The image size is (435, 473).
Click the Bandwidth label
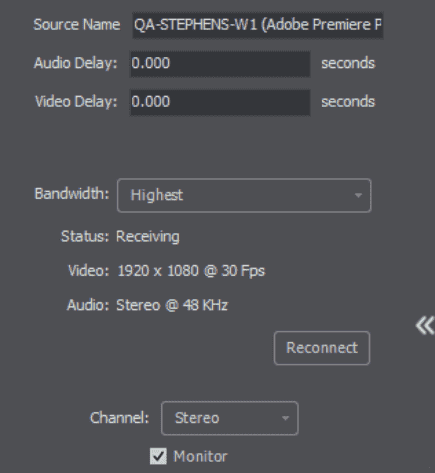[x=72, y=194]
